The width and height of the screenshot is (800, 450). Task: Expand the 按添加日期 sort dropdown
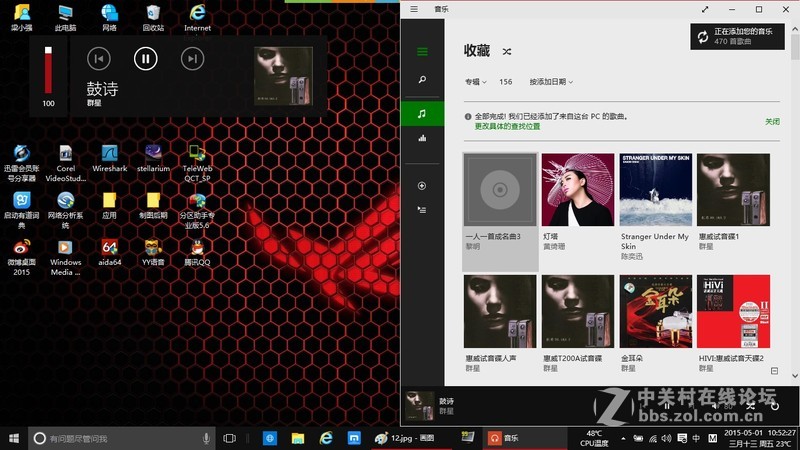pyautogui.click(x=551, y=82)
